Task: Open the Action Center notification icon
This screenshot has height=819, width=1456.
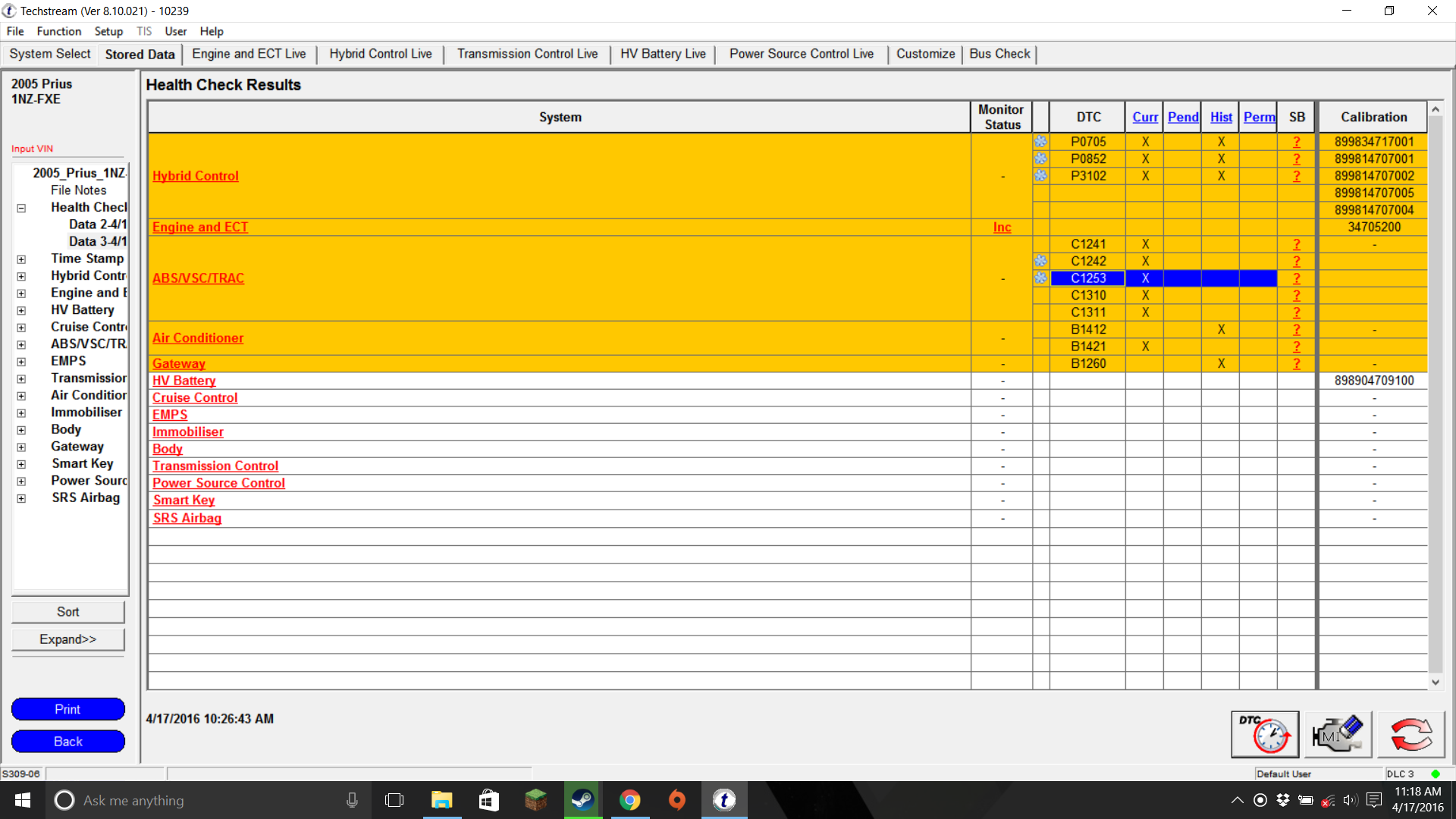Action: tap(1373, 800)
